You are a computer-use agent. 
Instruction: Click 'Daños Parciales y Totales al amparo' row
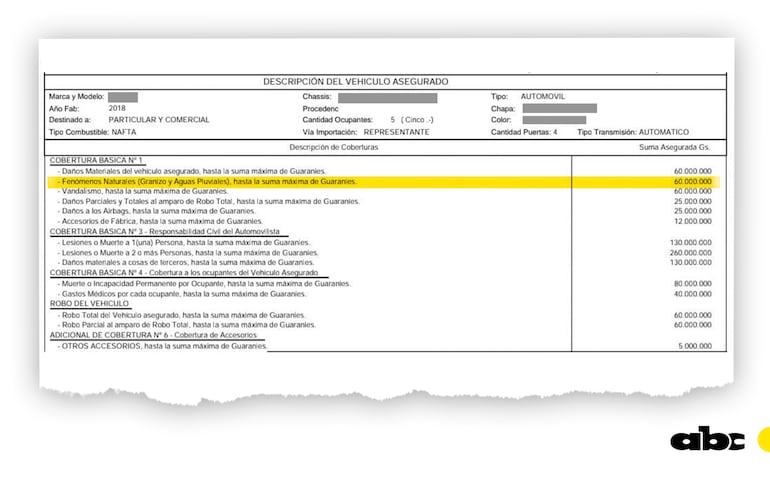tap(209, 201)
